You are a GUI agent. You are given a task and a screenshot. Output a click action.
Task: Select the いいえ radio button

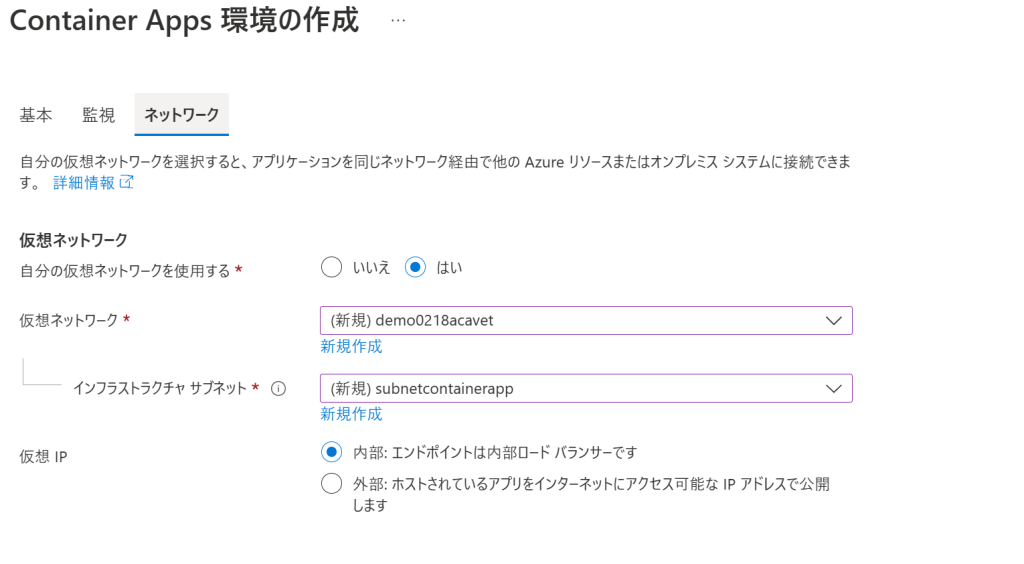(331, 267)
